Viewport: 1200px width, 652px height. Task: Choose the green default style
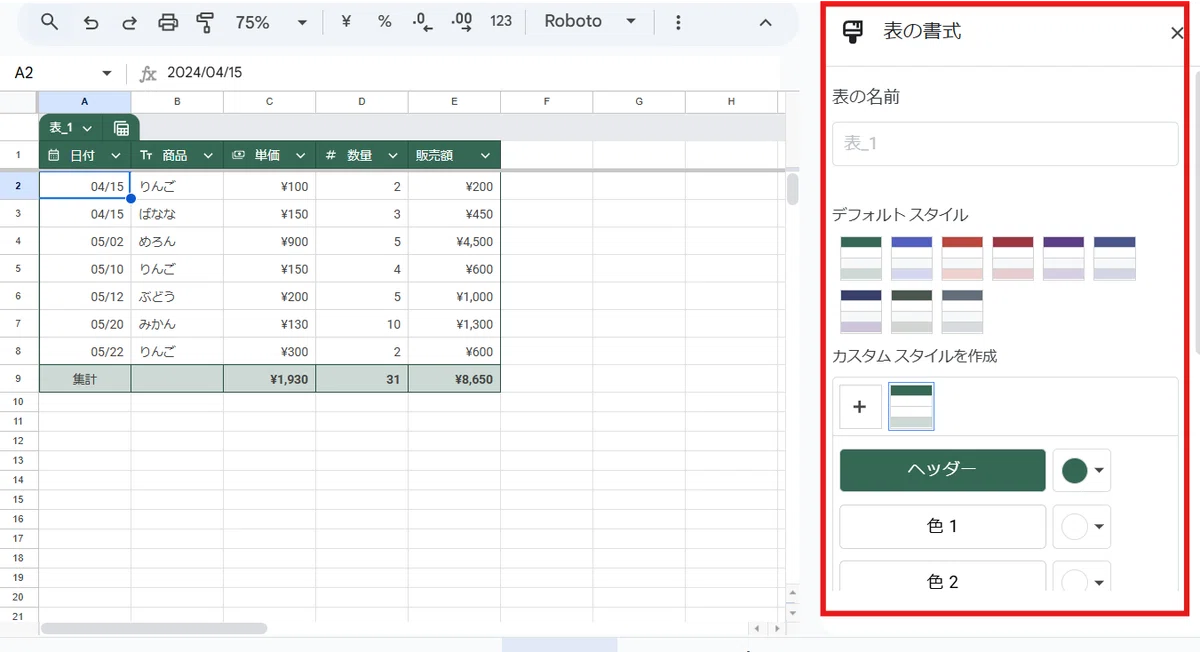click(x=861, y=259)
